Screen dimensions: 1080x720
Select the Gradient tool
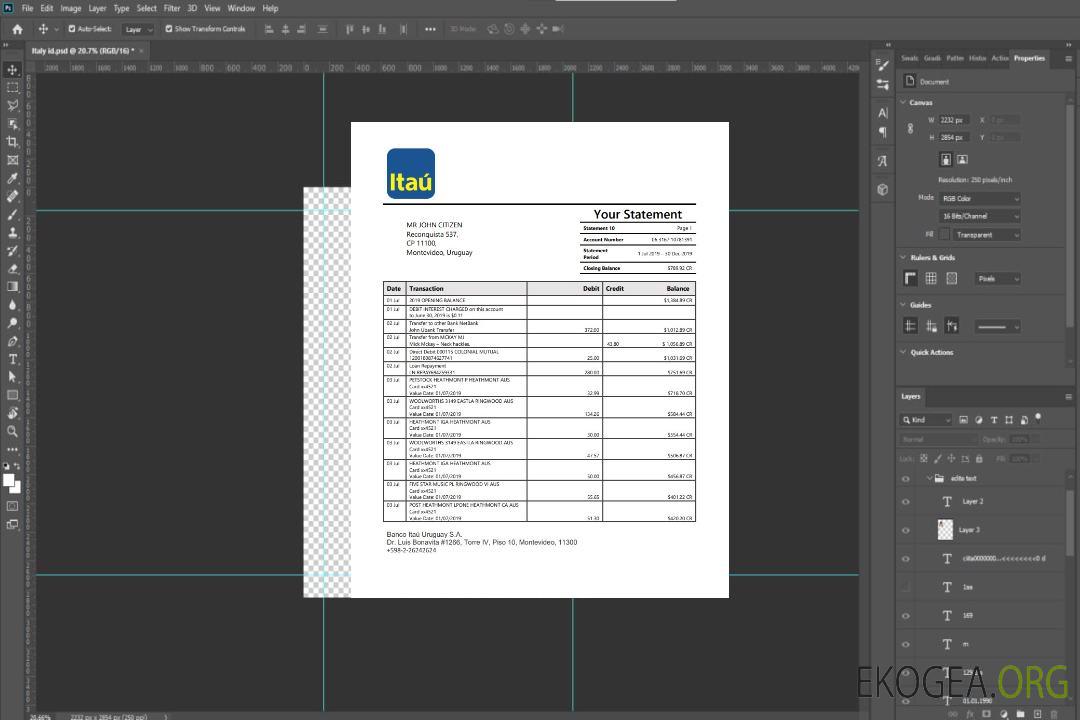tap(12, 286)
